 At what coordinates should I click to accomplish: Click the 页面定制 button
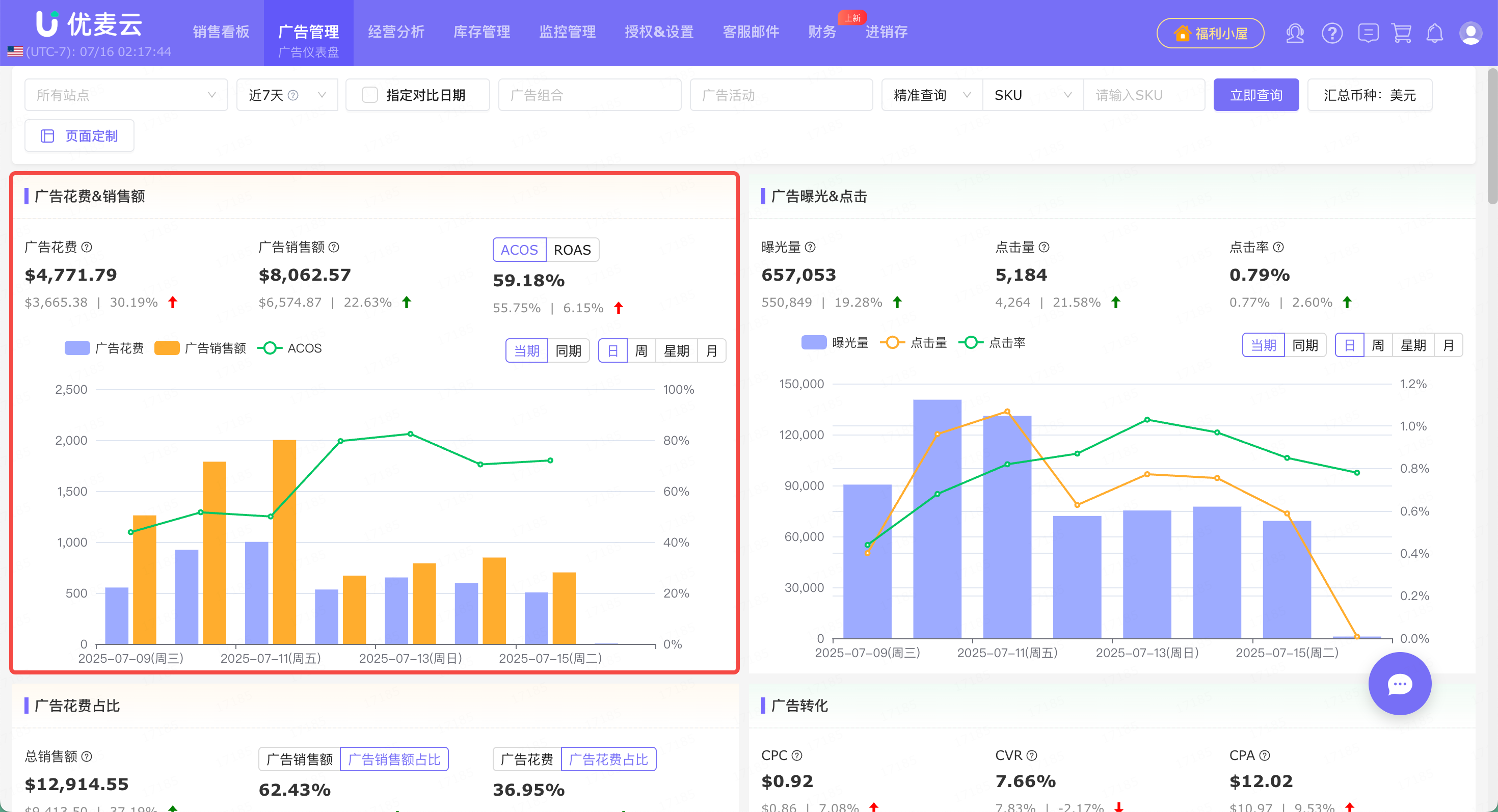click(x=79, y=136)
